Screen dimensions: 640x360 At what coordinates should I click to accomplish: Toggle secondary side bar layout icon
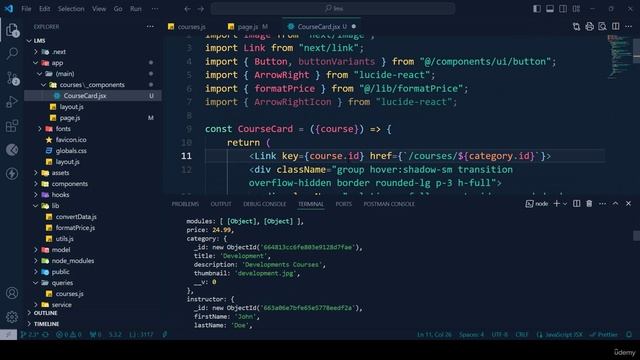click(563, 9)
